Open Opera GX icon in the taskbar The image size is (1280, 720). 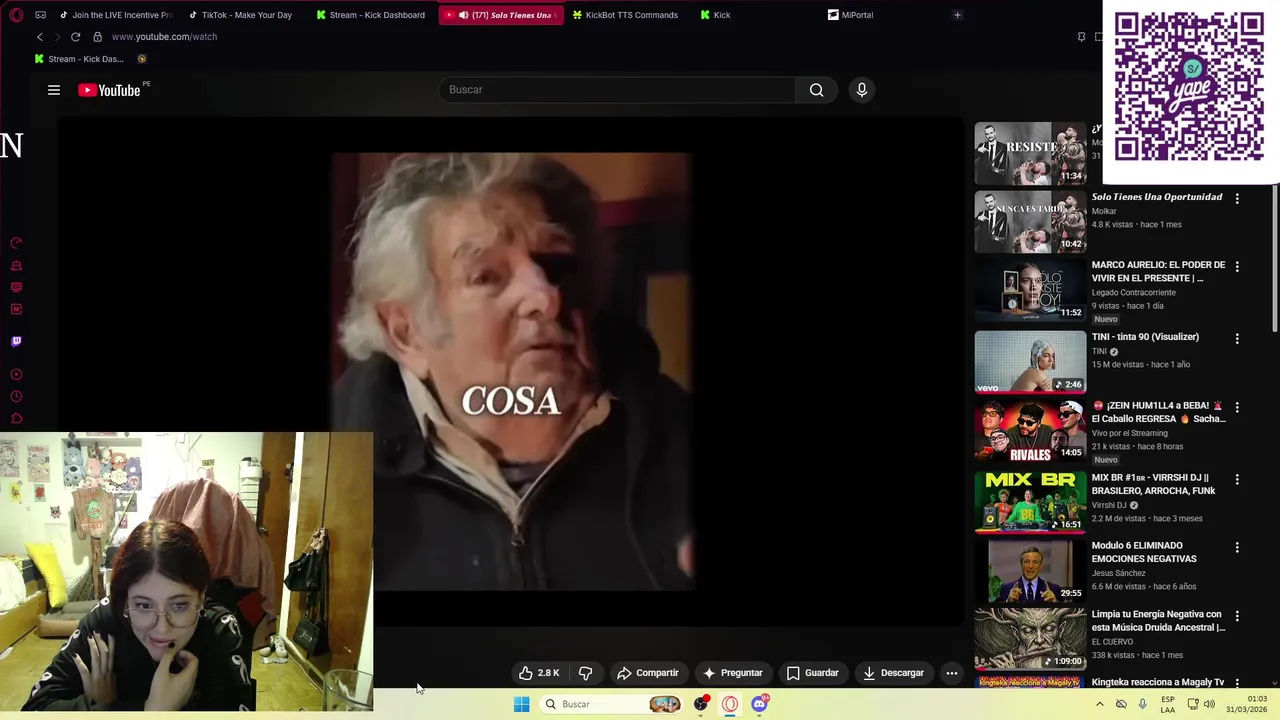point(730,704)
